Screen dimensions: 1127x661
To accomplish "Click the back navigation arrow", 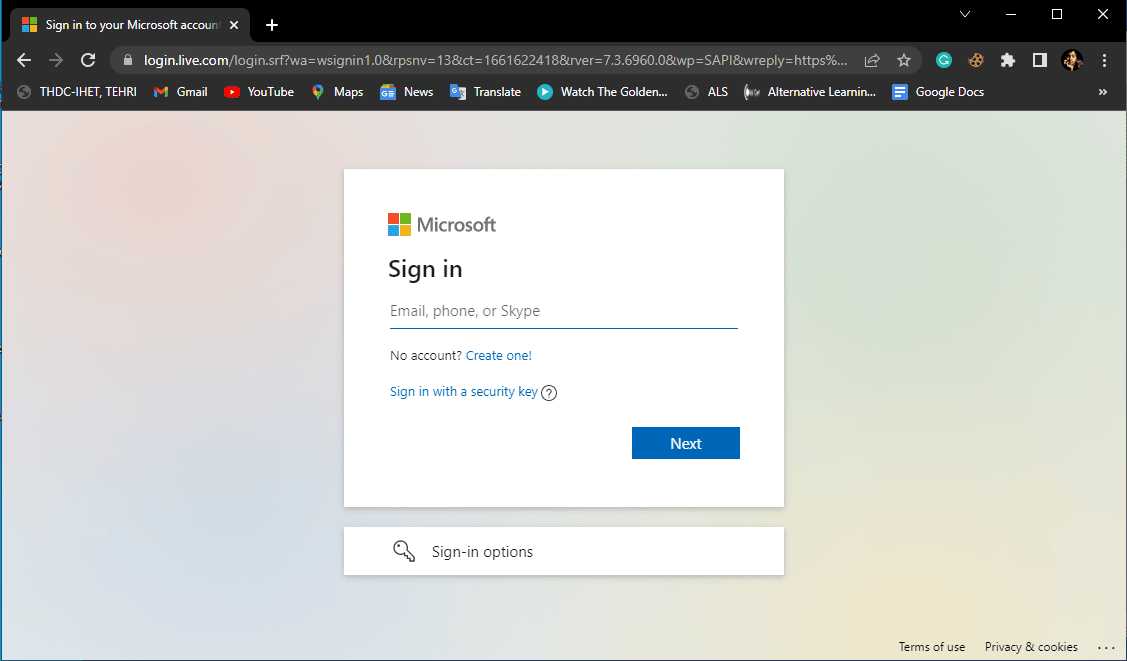I will 24,59.
